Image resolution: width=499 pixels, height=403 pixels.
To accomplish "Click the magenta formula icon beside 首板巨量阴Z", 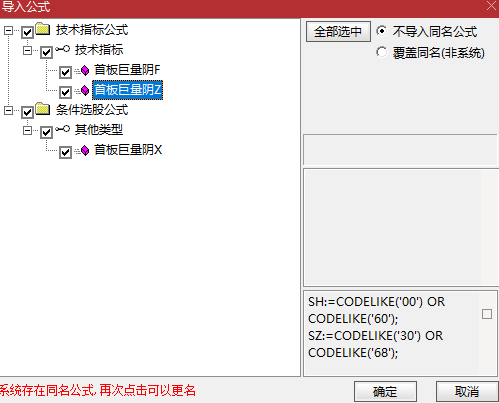I will [85, 90].
